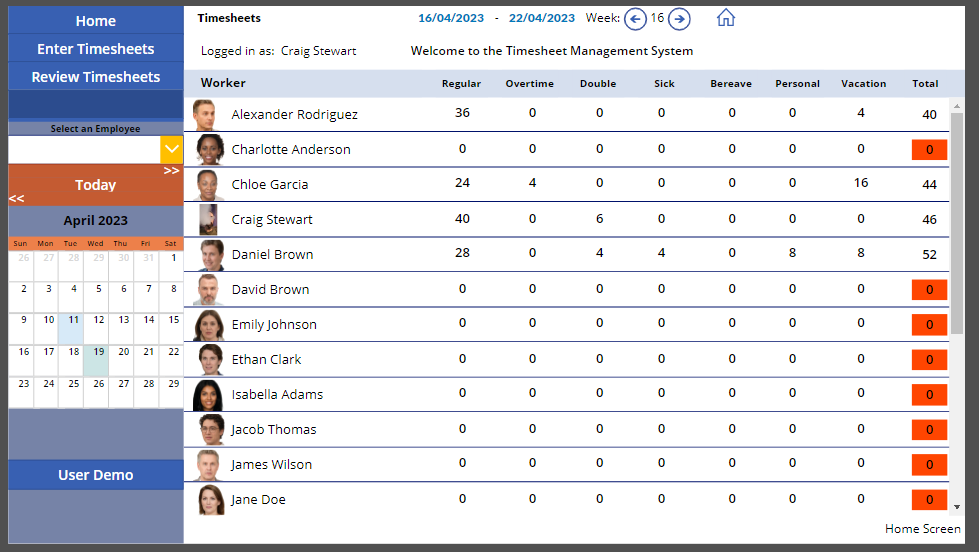Click Daniel Brown's total of 52
Screen dimensions: 979x552
tap(929, 255)
